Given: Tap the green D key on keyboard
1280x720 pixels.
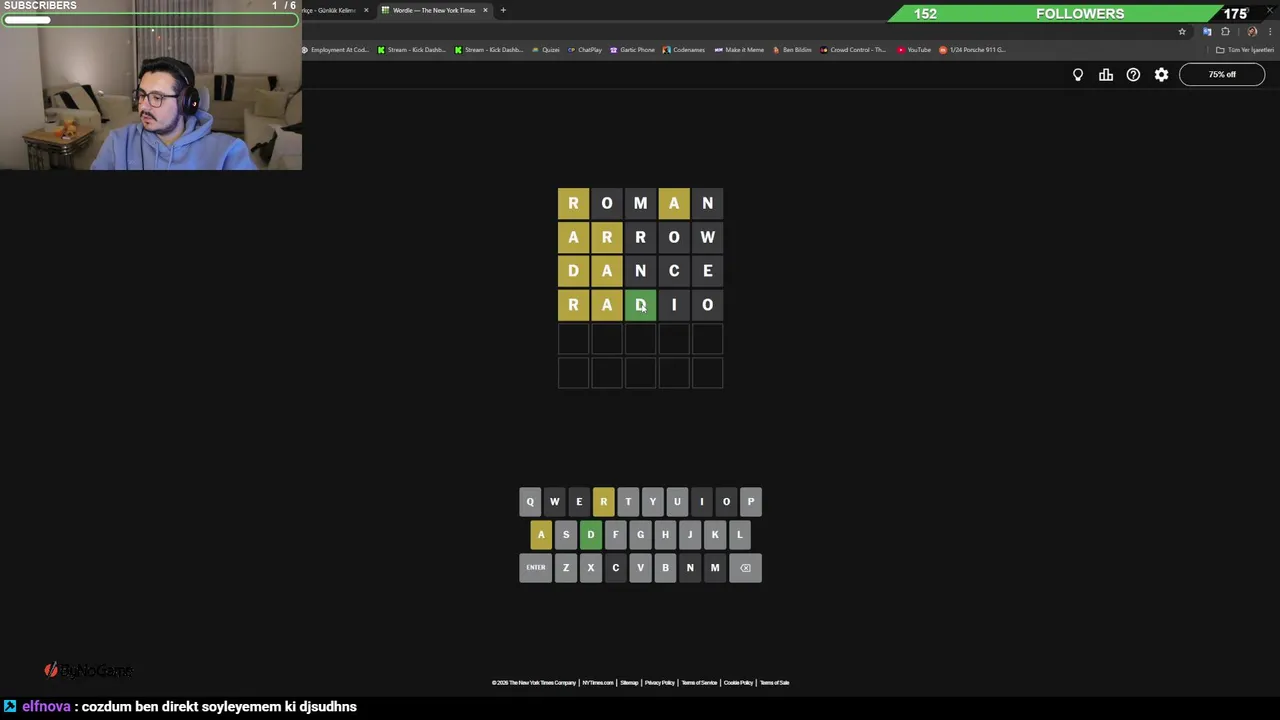Looking at the screenshot, I should pos(590,535).
